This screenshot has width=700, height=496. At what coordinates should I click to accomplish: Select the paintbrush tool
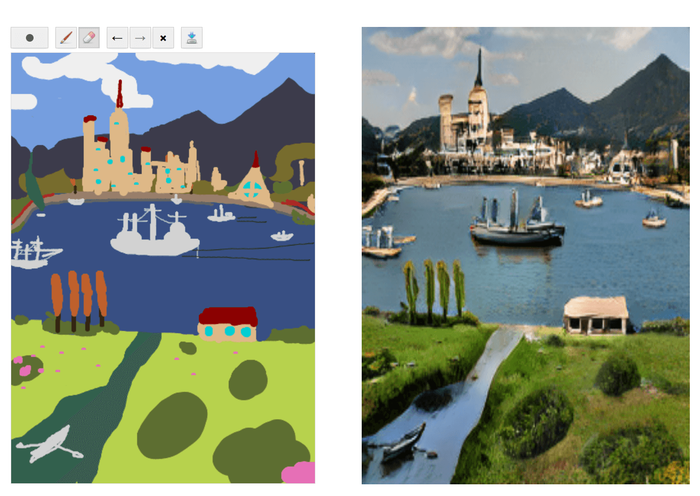66,38
